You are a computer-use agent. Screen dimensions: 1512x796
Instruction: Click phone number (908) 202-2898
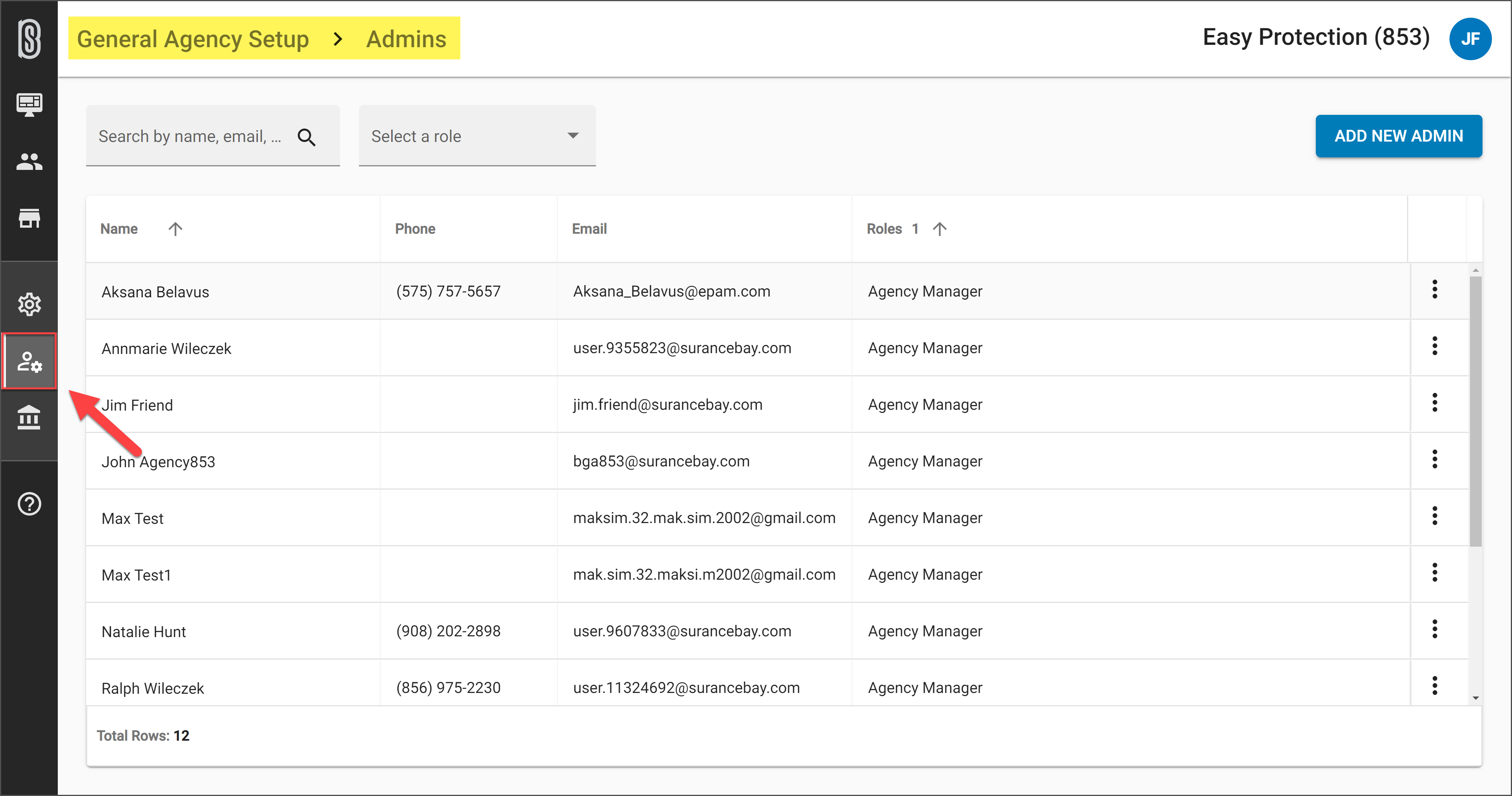point(449,632)
